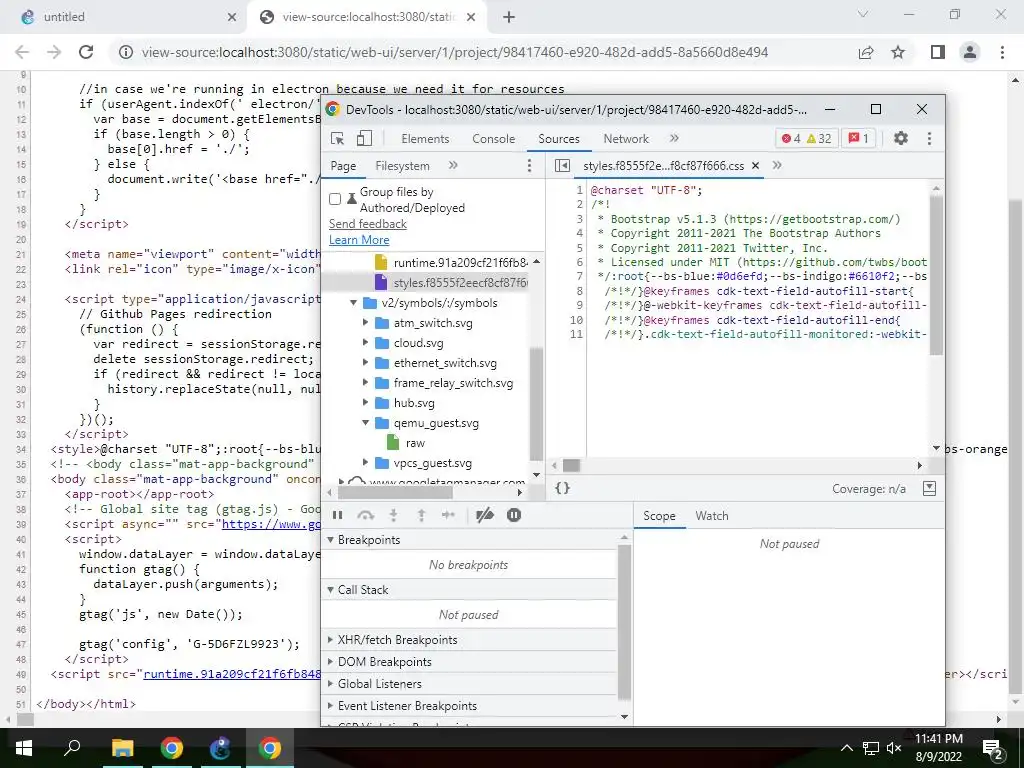The image size is (1024, 768).
Task: Show more DevTools panels chevron
Action: tap(675, 138)
